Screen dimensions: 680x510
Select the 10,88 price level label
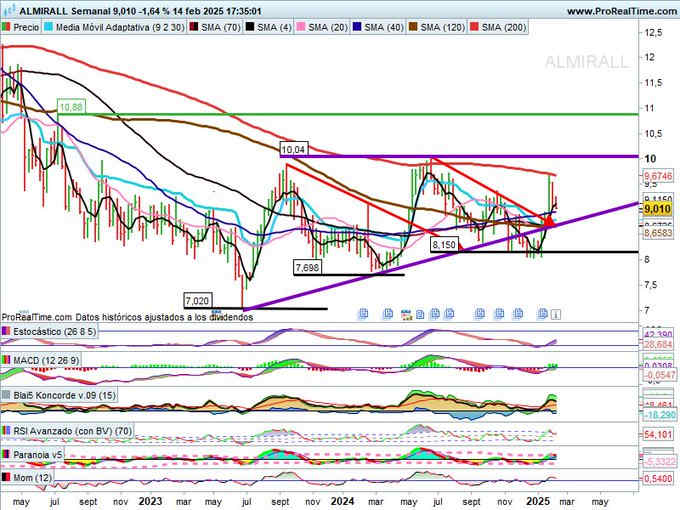click(x=71, y=107)
